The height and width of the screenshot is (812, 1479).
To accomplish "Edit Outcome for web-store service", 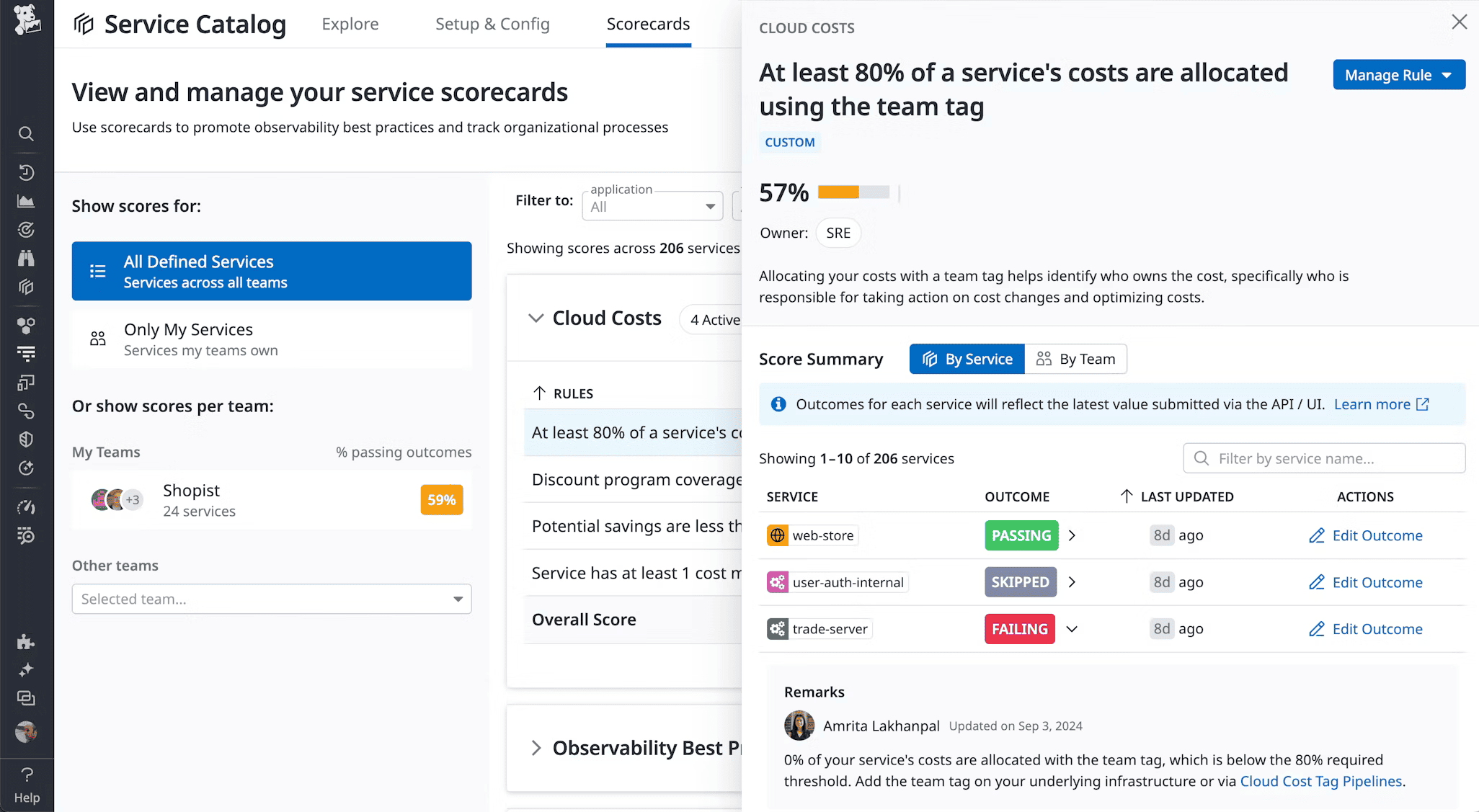I will click(1364, 535).
